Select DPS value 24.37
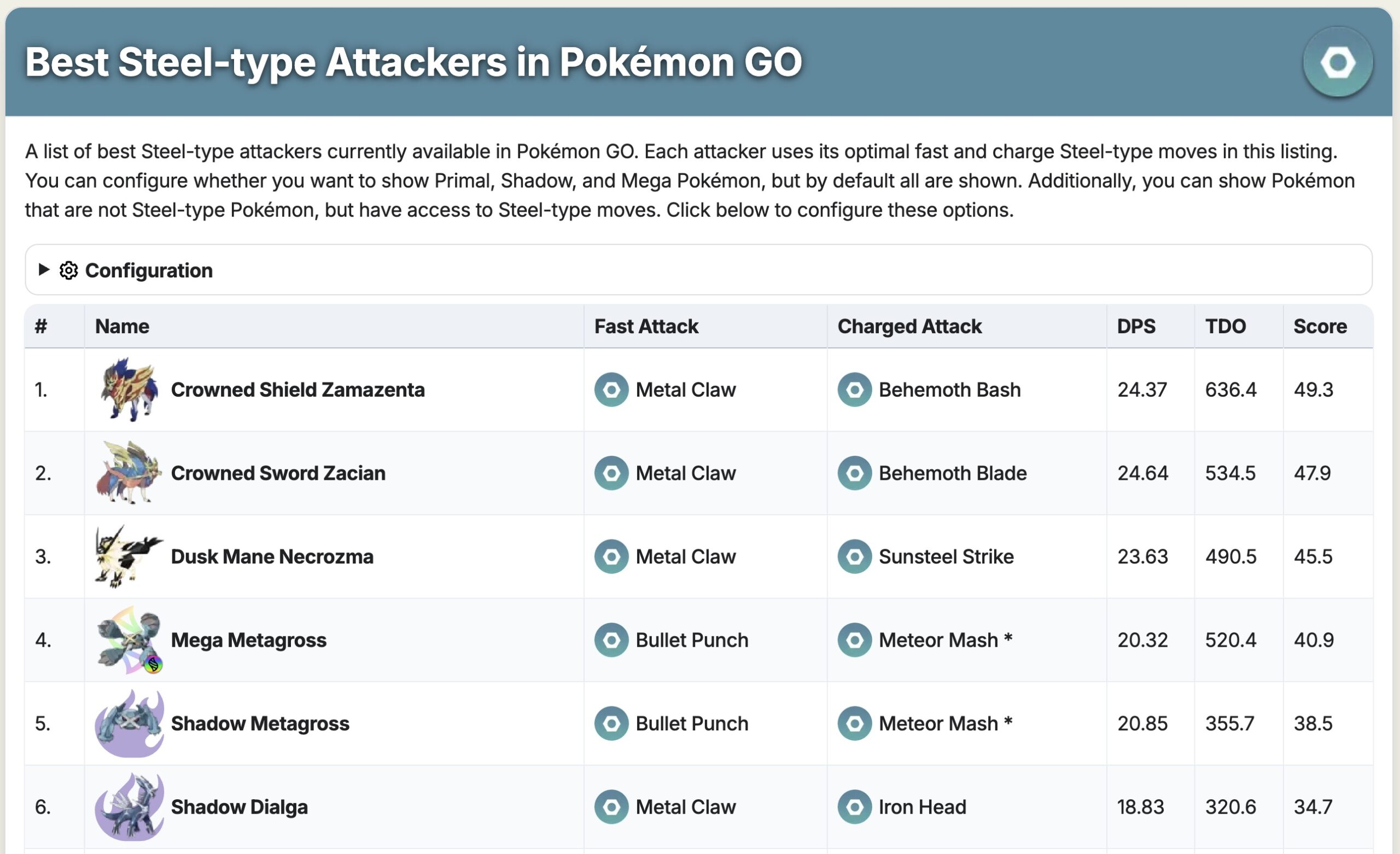 point(1142,390)
